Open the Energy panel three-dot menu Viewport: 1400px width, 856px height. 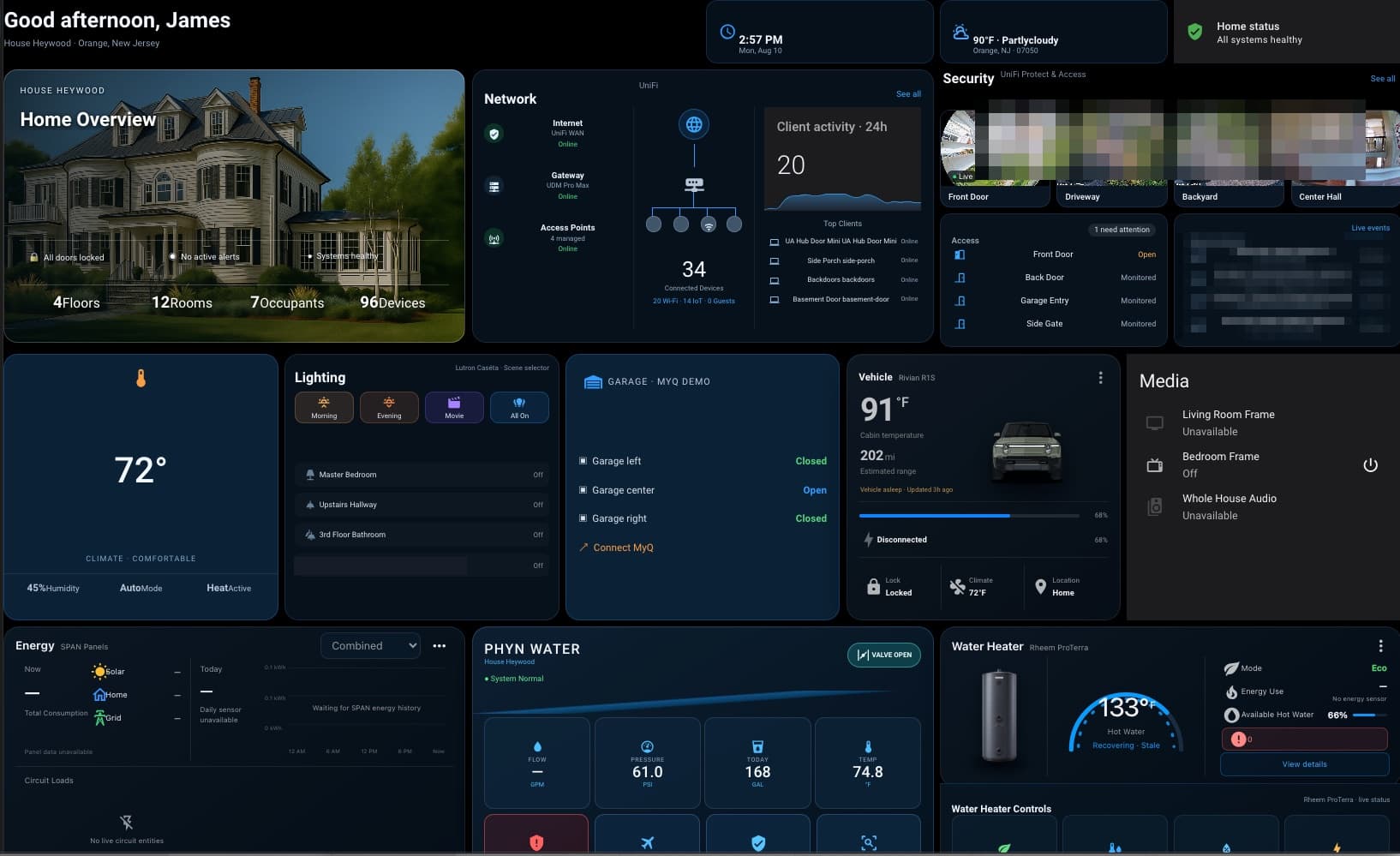point(440,646)
